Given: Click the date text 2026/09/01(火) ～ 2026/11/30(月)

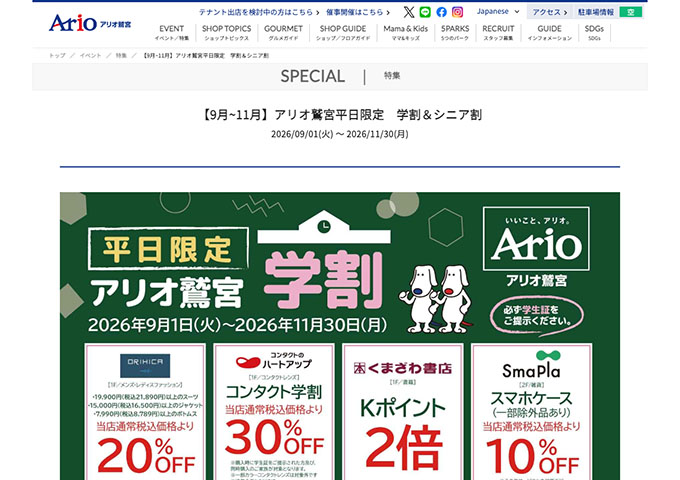Looking at the screenshot, I should click(x=340, y=134).
